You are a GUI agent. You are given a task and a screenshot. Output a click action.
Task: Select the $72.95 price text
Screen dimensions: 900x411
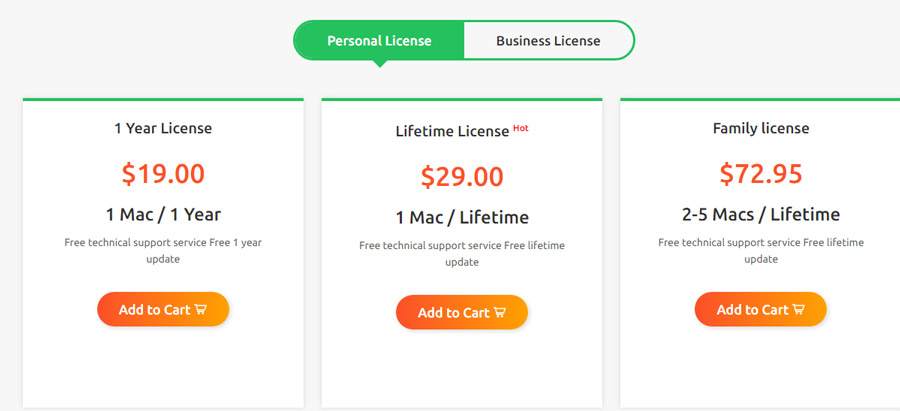point(761,174)
